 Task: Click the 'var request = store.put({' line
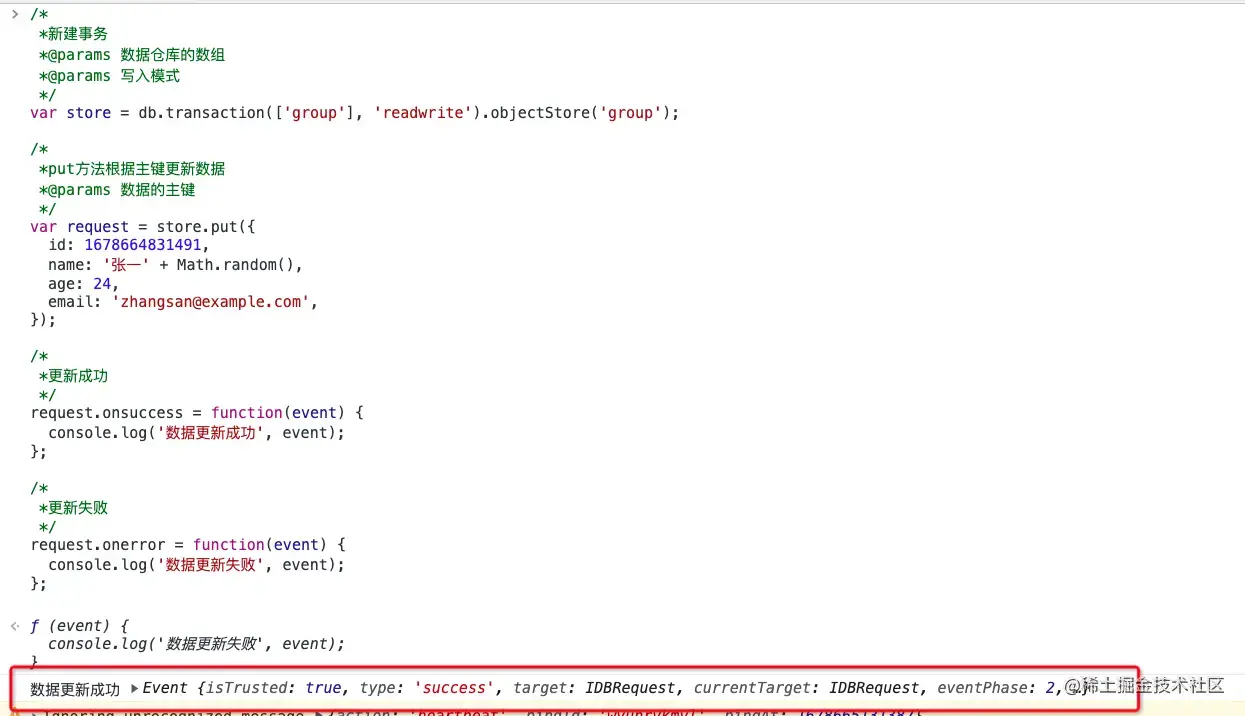143,227
